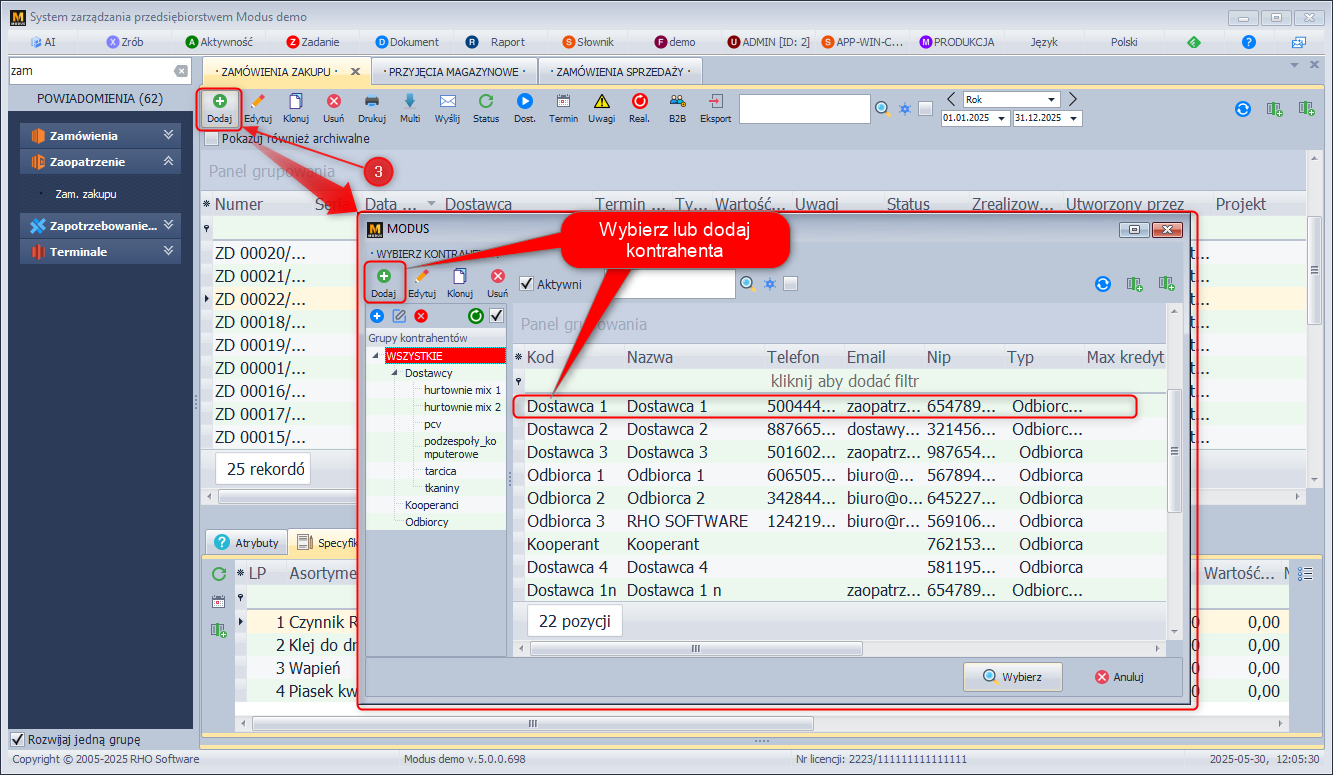
Task: Click the Eksport icon in main toolbar
Action: [715, 102]
